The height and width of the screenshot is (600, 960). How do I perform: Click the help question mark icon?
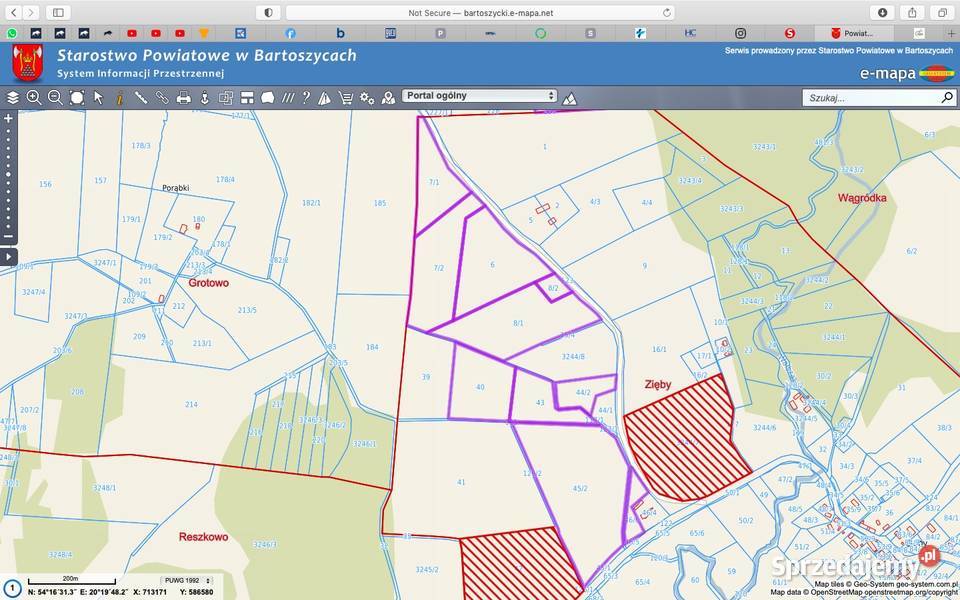point(306,98)
